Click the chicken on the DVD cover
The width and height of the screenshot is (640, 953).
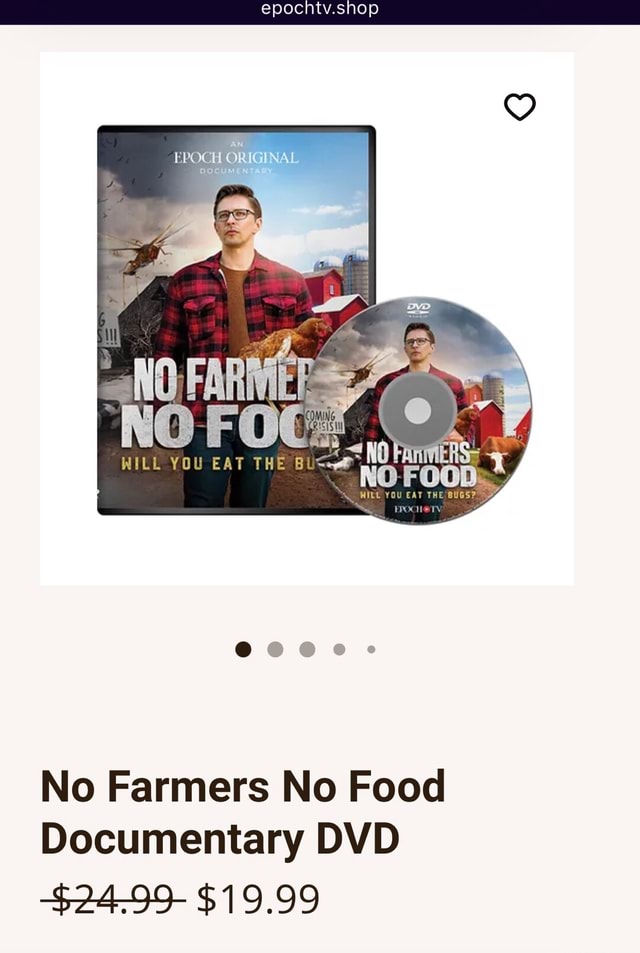tap(287, 340)
